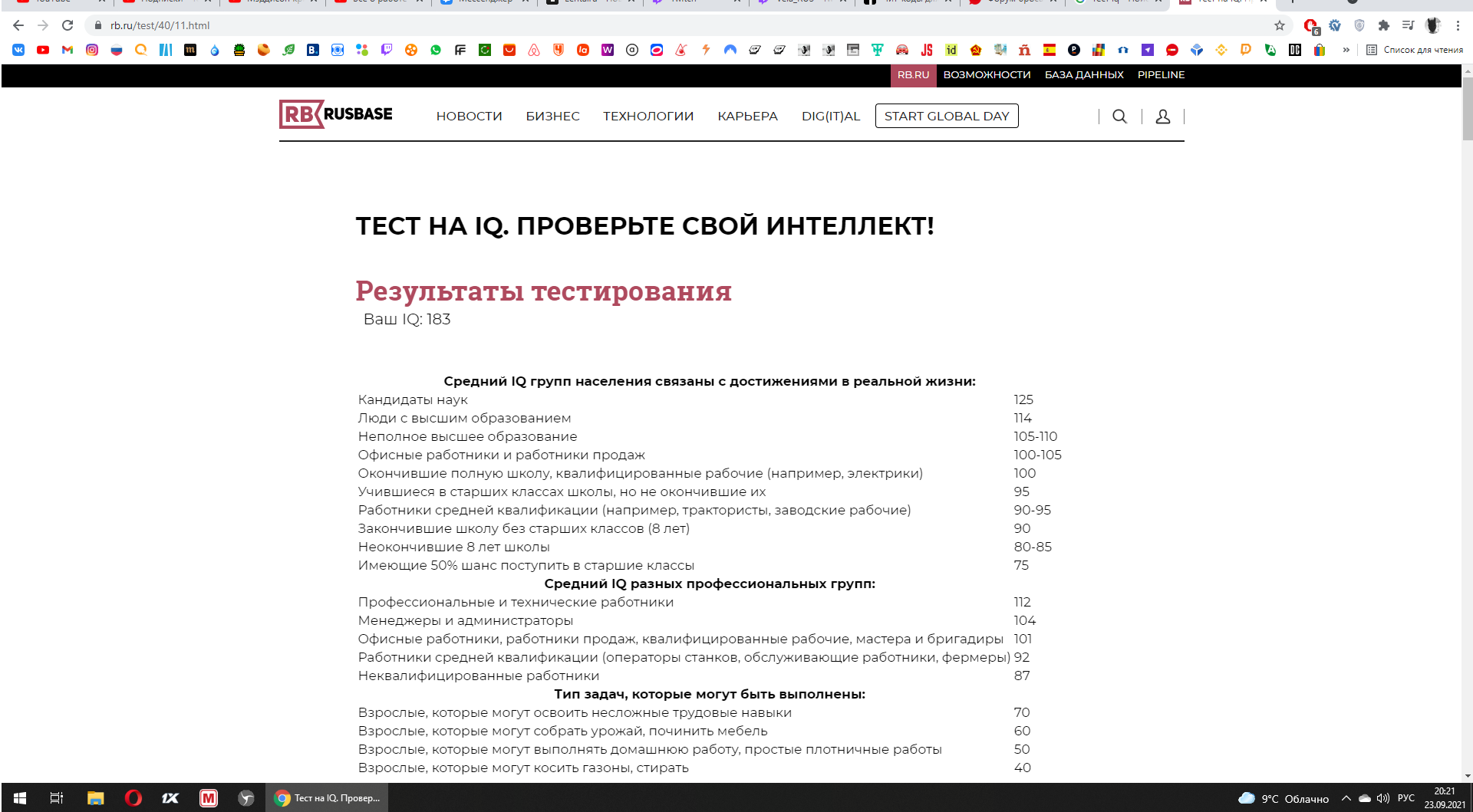1473x812 pixels.
Task: Open the БАЗА ДАННЫХ link
Action: tap(1083, 75)
